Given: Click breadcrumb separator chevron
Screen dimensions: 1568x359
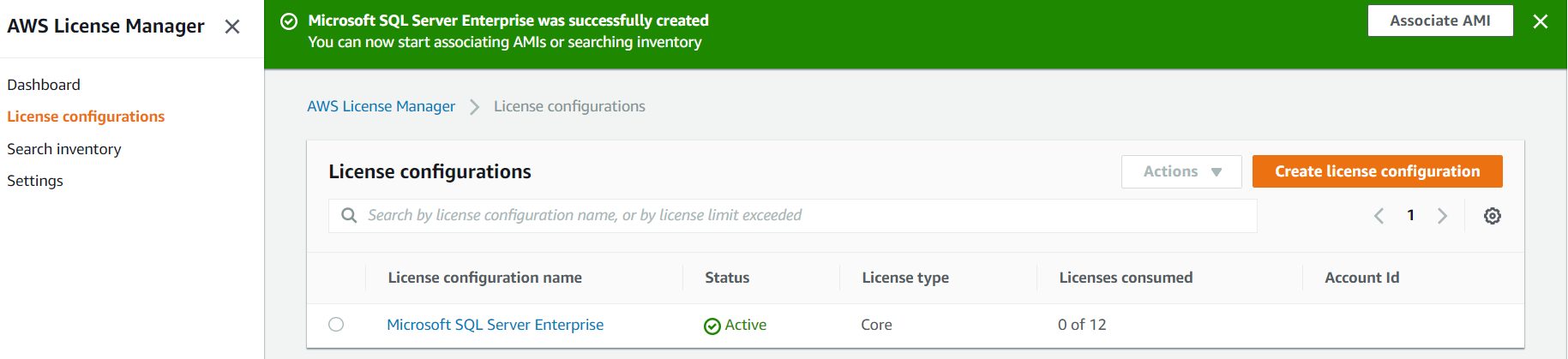Looking at the screenshot, I should (x=474, y=107).
